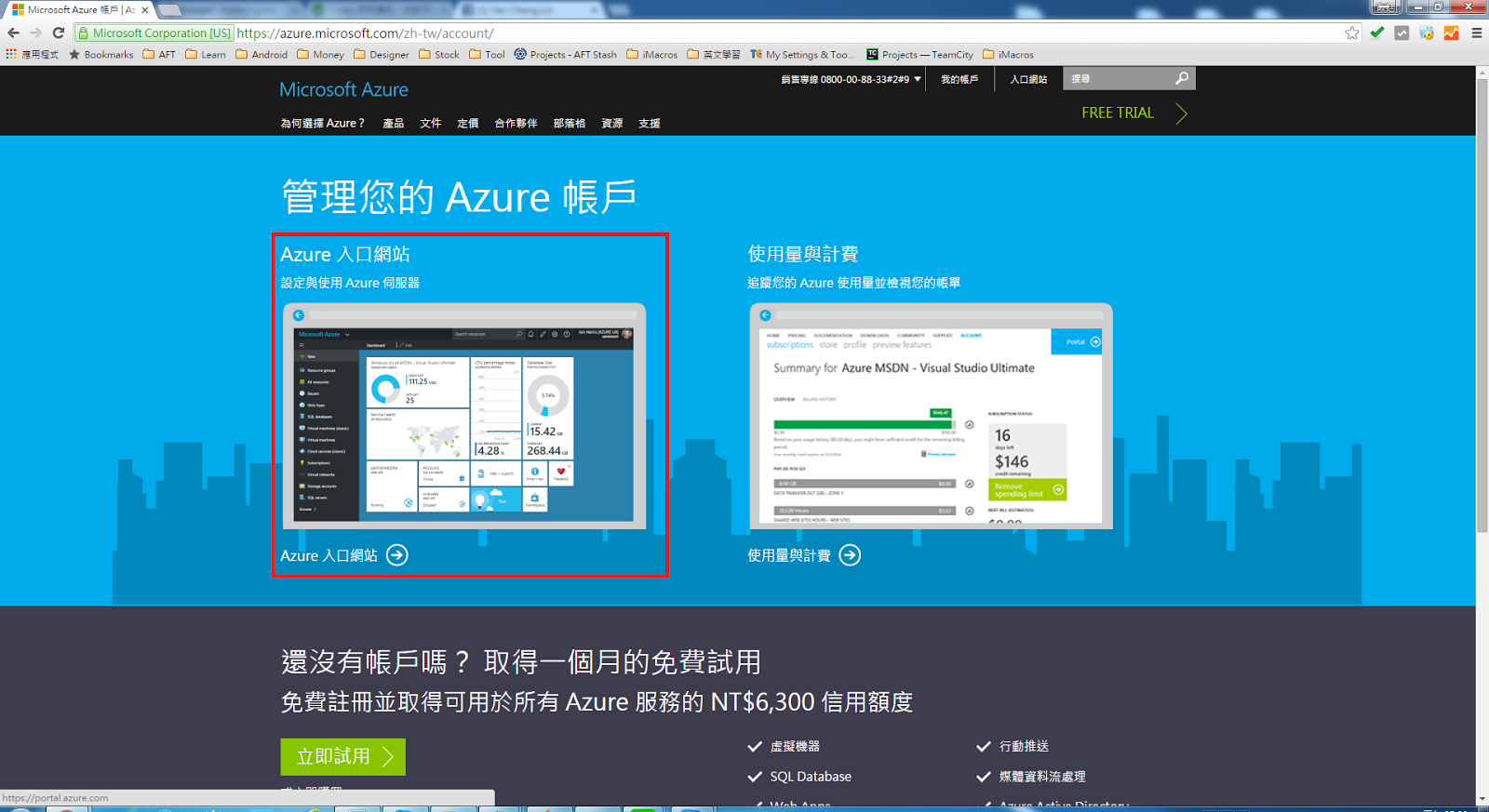Click 入口網站 in the header
1489x812 pixels.
(1029, 79)
